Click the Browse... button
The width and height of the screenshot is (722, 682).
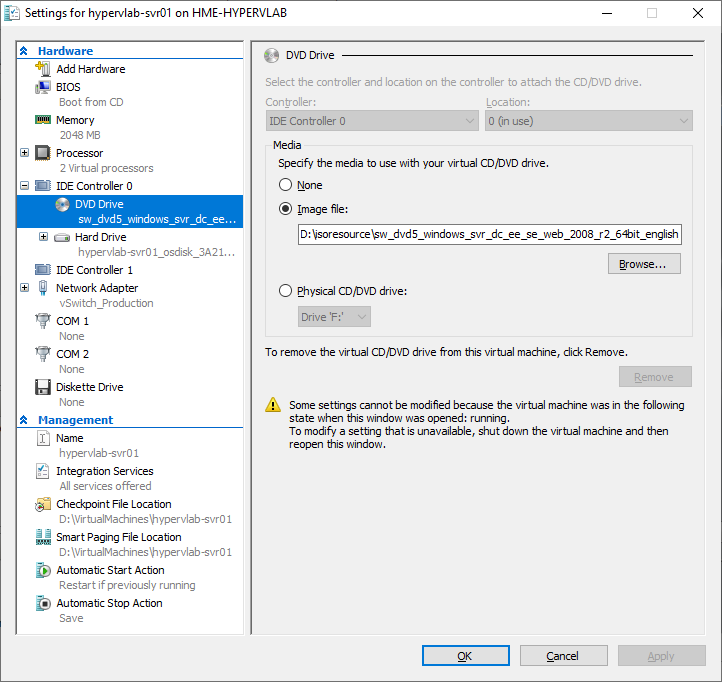[x=644, y=263]
